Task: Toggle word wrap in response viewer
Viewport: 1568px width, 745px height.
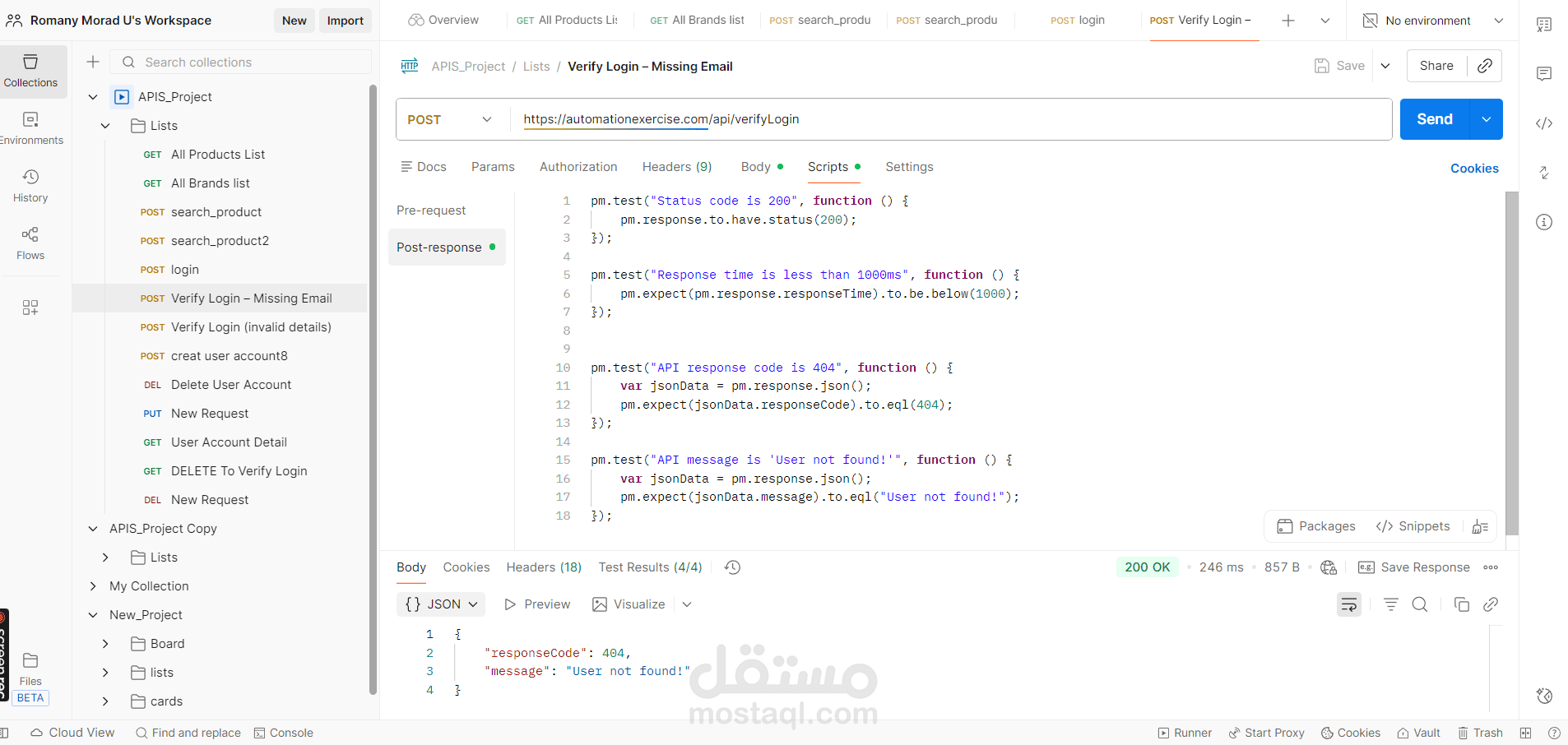Action: pyautogui.click(x=1349, y=604)
